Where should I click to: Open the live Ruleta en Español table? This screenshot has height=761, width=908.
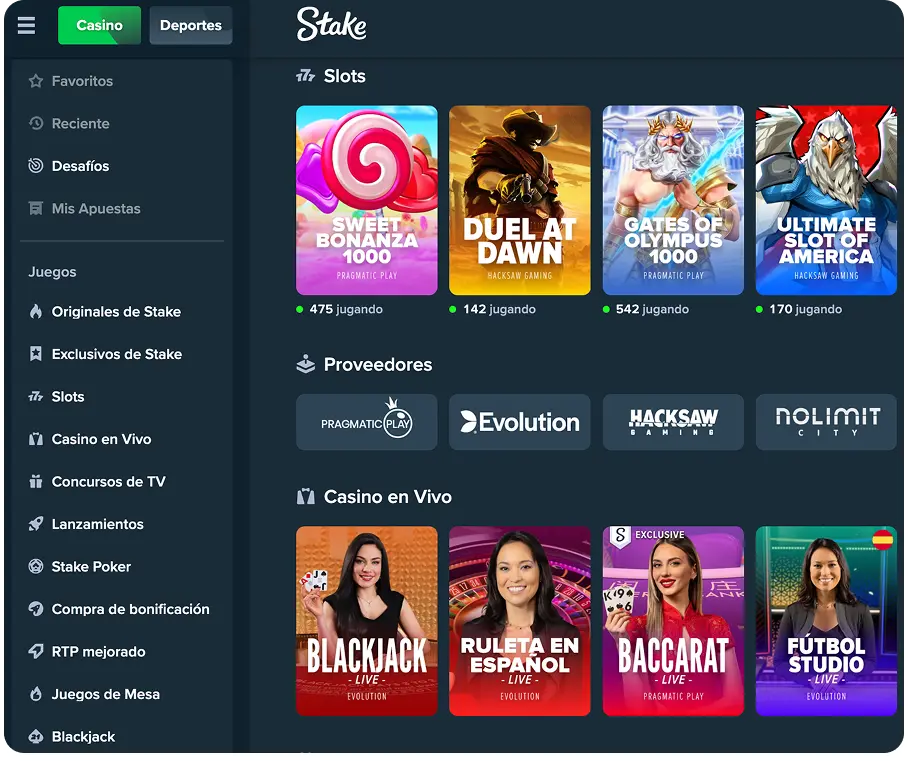click(x=519, y=620)
